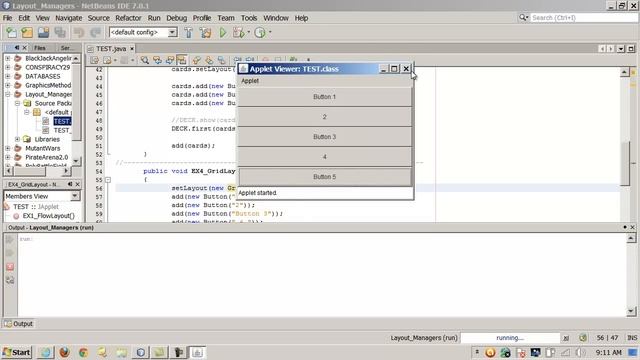
Task: Click the running progress bar in status bar
Action: click(510, 338)
